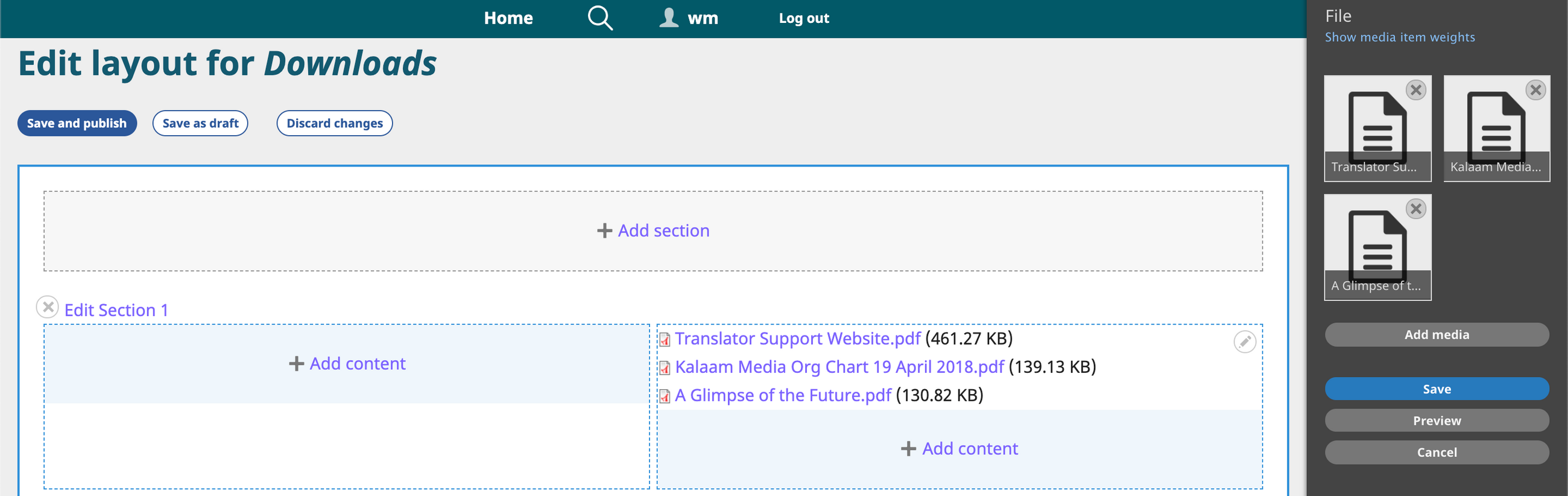Viewport: 1568px width, 496px height.
Task: Click the Add media button
Action: [x=1436, y=334]
